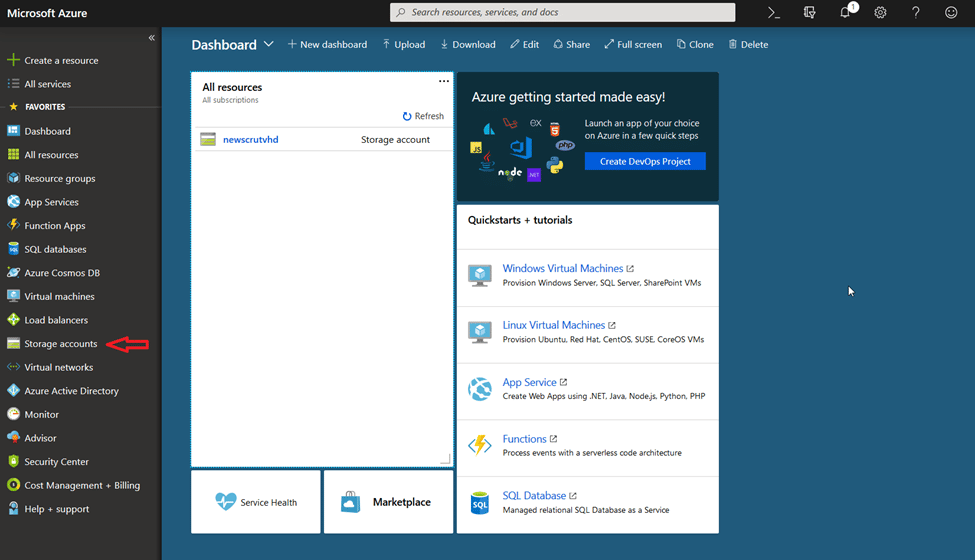Click Edit dashboard
The width and height of the screenshot is (975, 560).
coord(524,44)
